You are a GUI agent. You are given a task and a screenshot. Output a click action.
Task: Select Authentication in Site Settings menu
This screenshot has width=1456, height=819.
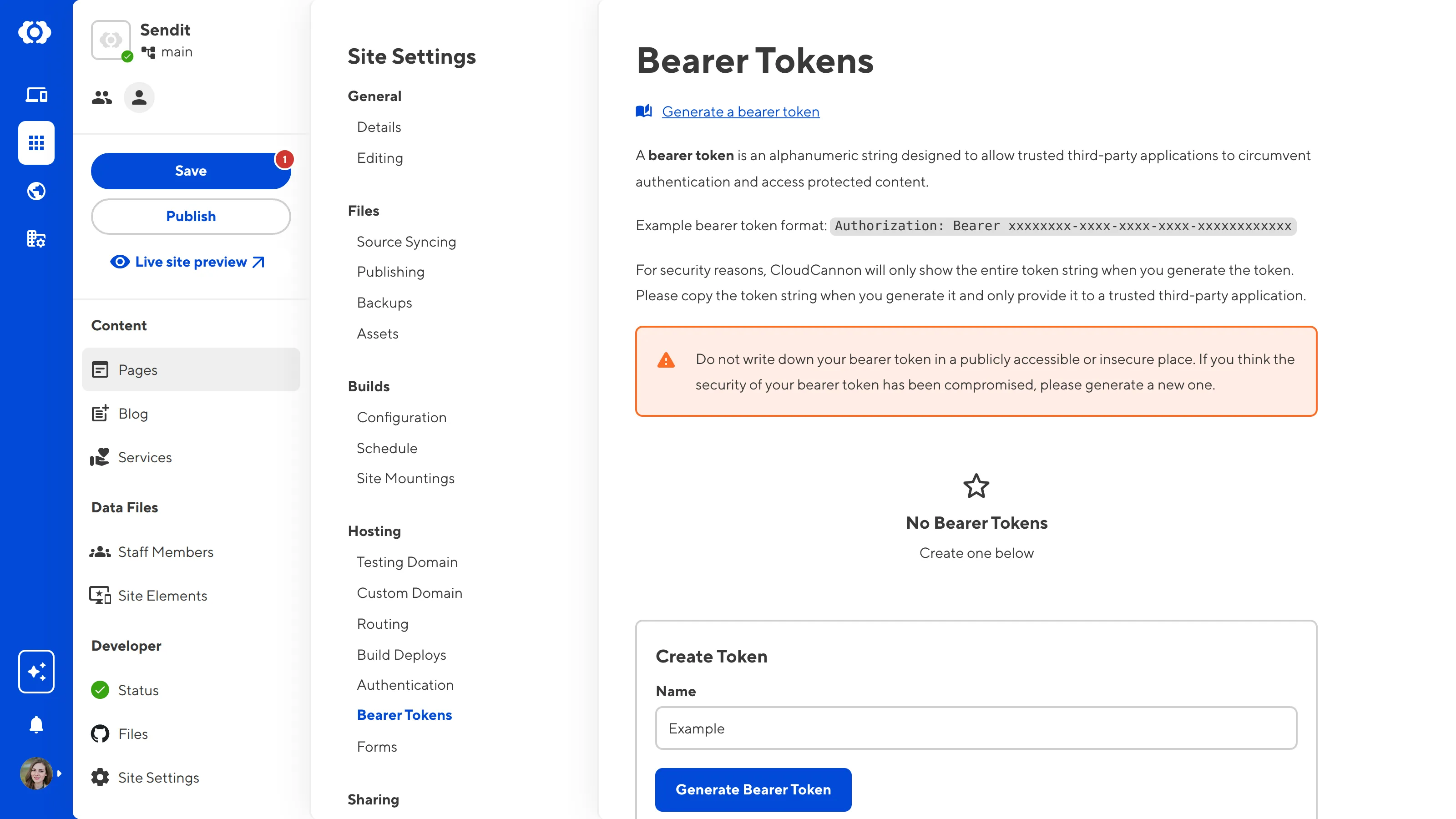[404, 684]
